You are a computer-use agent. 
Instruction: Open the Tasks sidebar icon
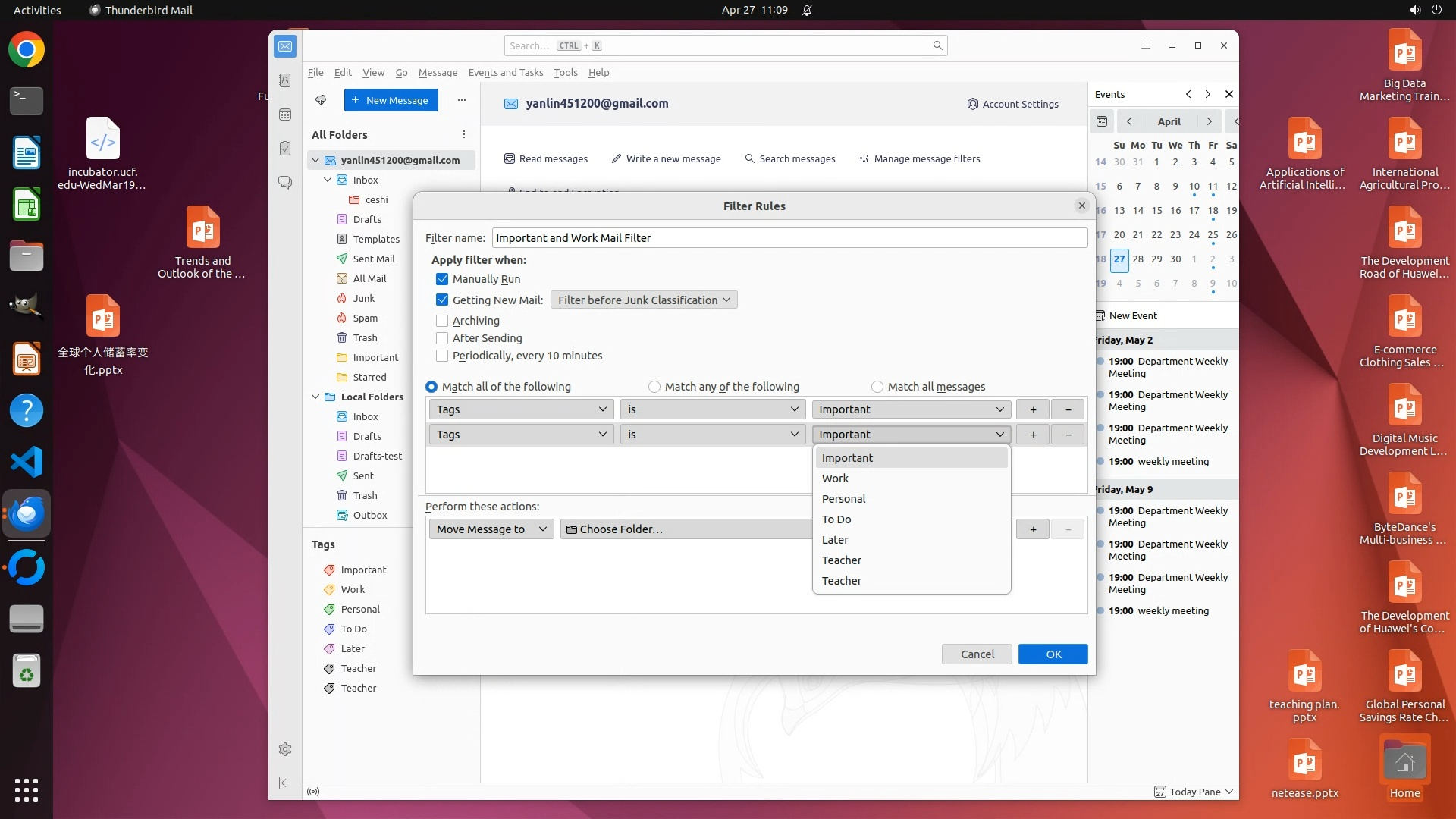(285, 149)
